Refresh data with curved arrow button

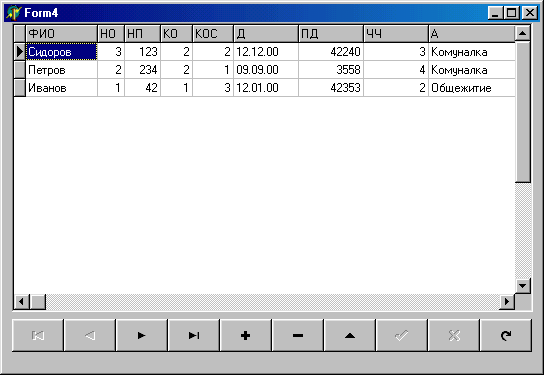pyautogui.click(x=506, y=335)
